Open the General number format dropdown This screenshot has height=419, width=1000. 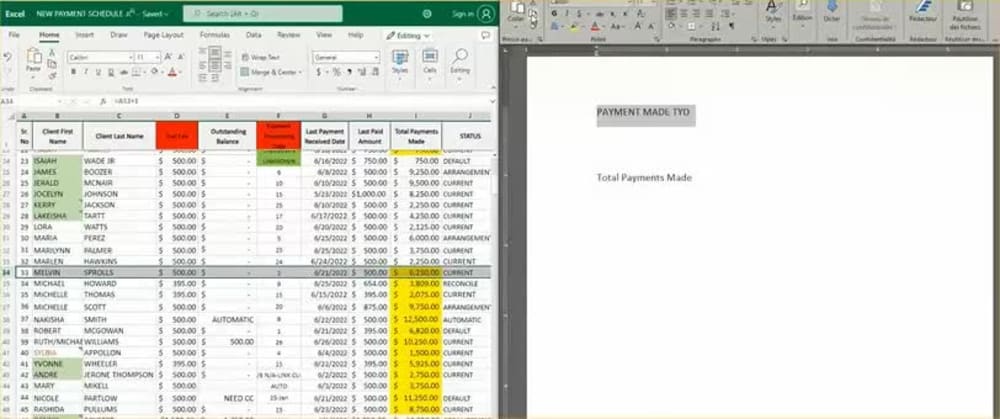click(346, 57)
